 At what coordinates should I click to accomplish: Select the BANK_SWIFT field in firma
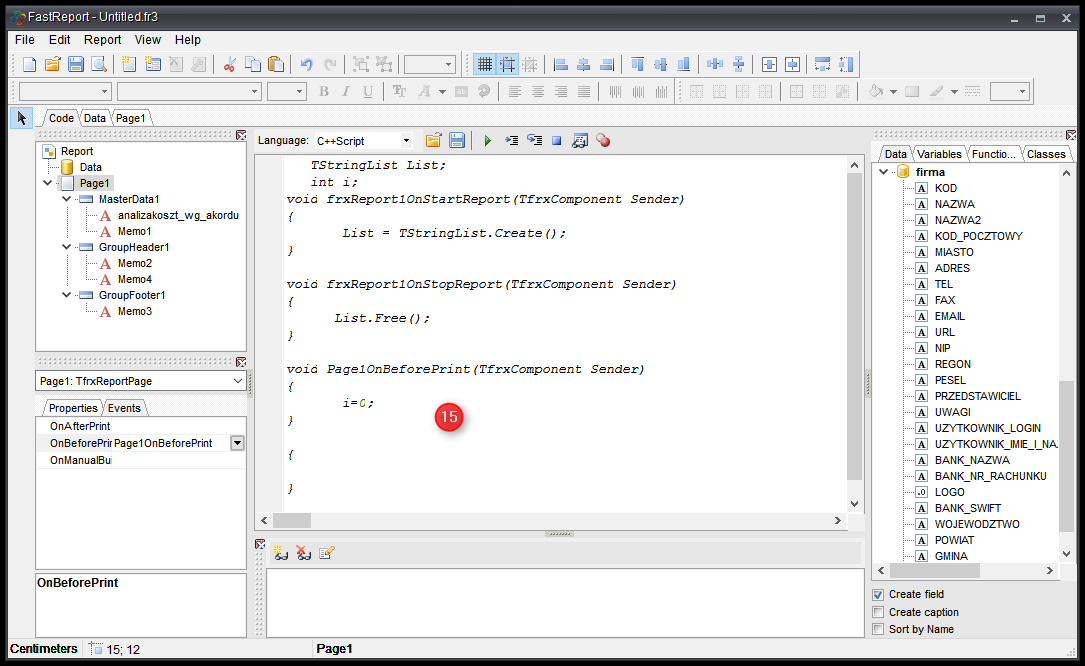click(x=967, y=508)
